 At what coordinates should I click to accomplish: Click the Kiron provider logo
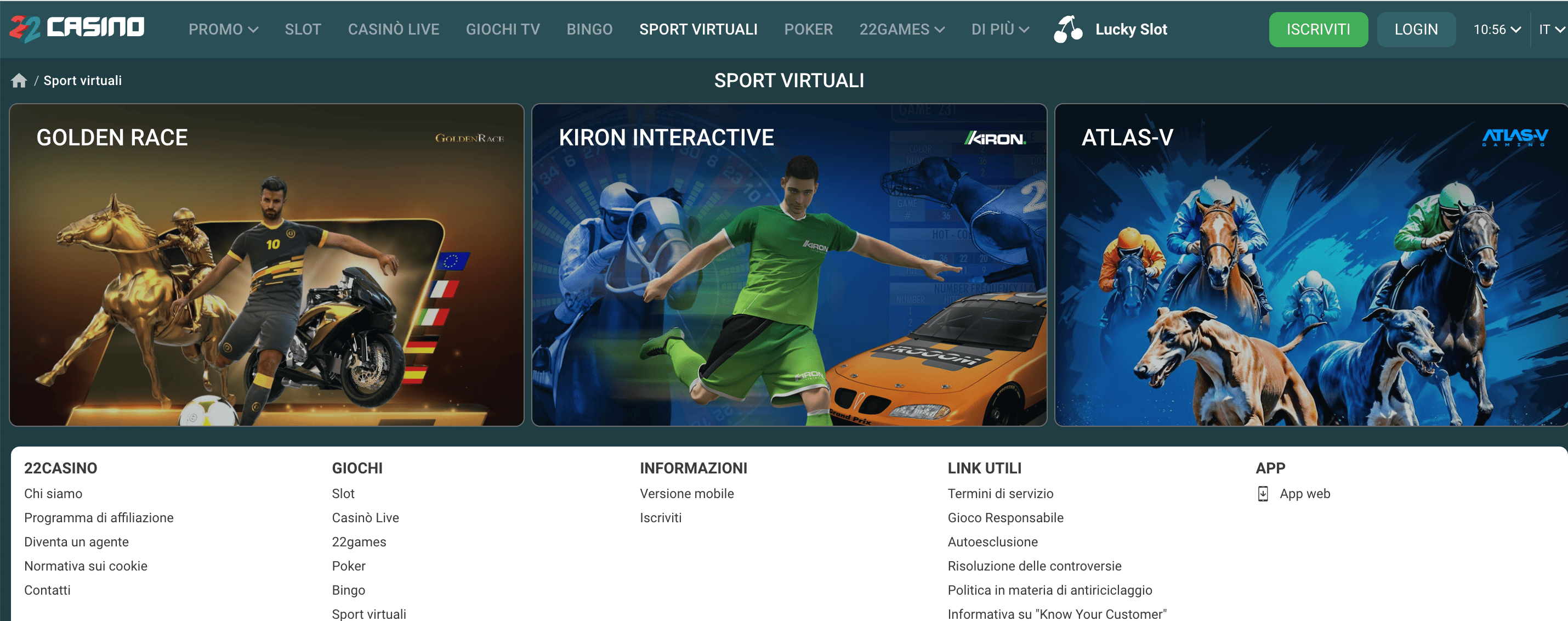pyautogui.click(x=995, y=139)
